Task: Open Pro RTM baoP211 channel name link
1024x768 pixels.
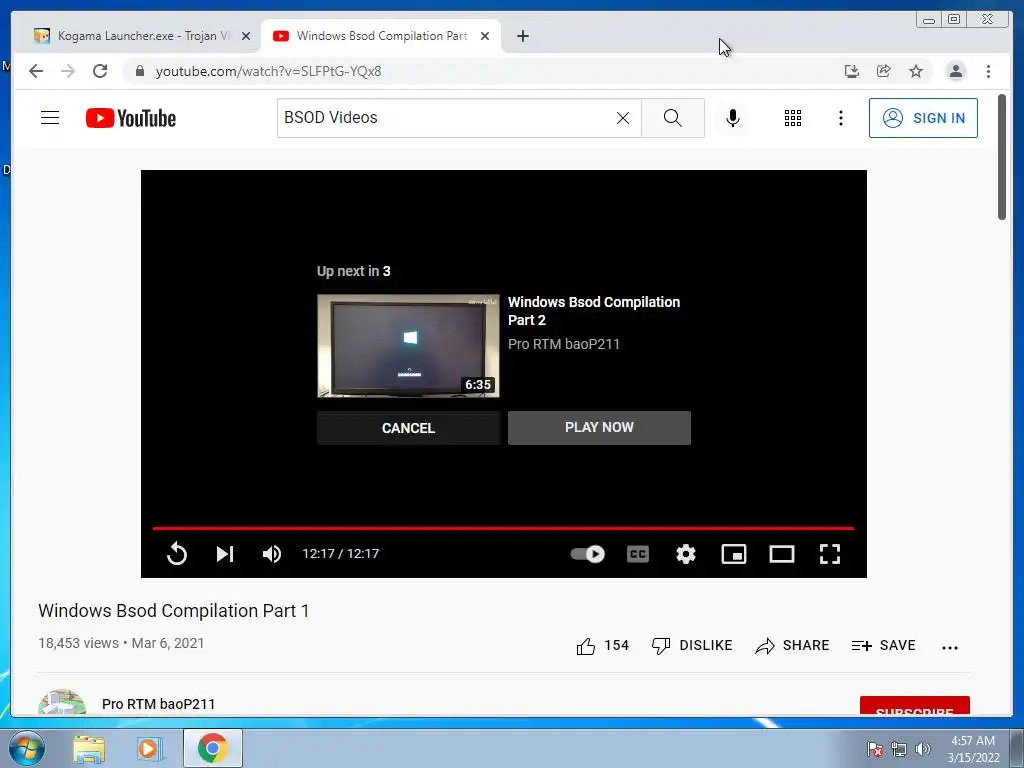Action: pos(159,704)
